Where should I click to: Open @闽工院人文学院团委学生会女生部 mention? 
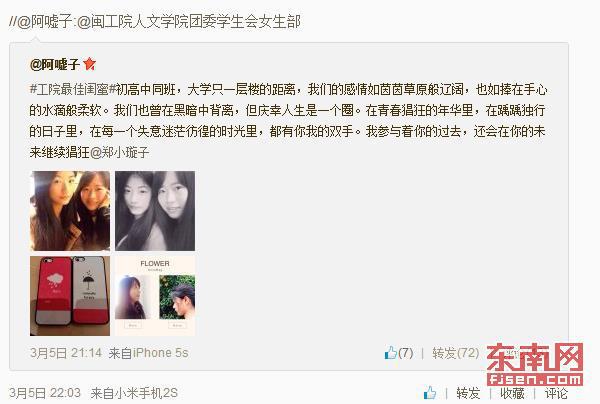(189, 22)
